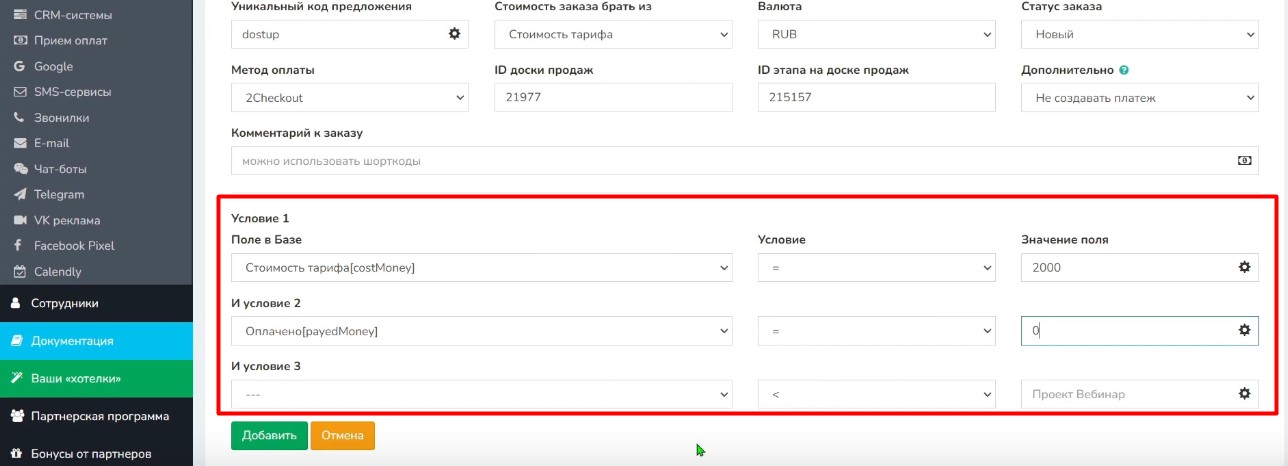The width and height of the screenshot is (1288, 466).
Task: Click the Чат-боты chat icon
Action: [20, 169]
